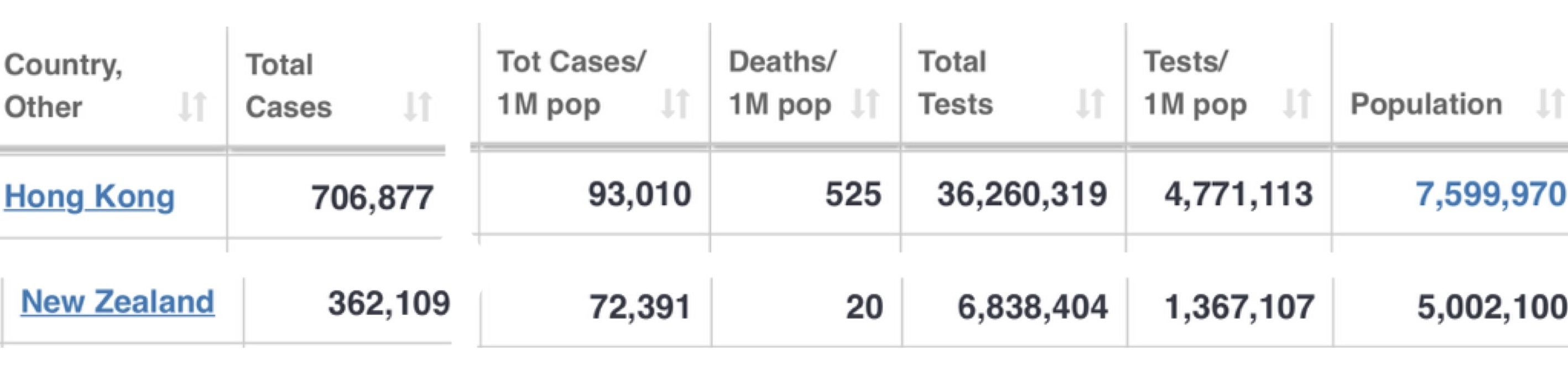Sort by Country, Other column arrows
Image resolution: width=1568 pixels, height=365 pixels.
tap(192, 106)
